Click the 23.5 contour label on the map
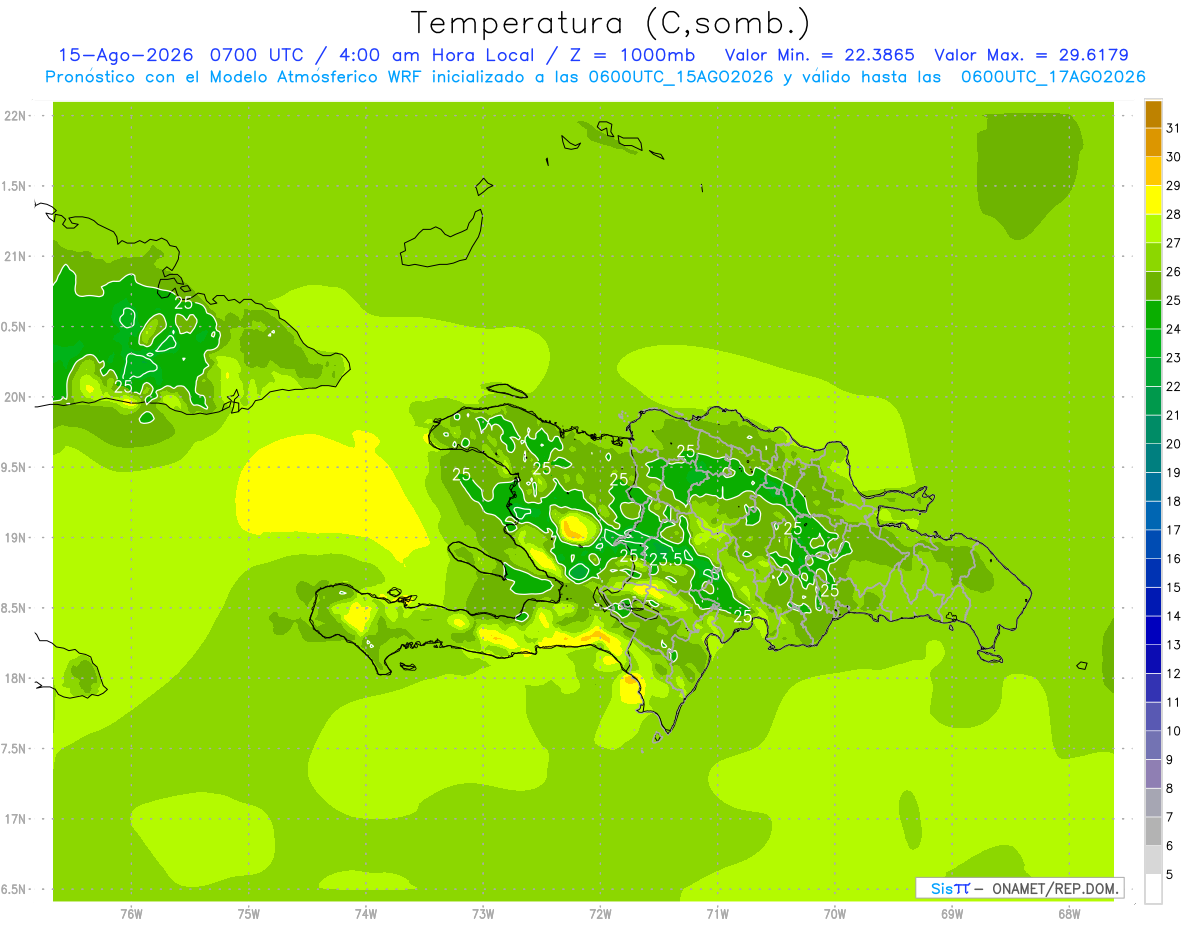Image resolution: width=1200 pixels, height=927 pixels. pos(666,559)
